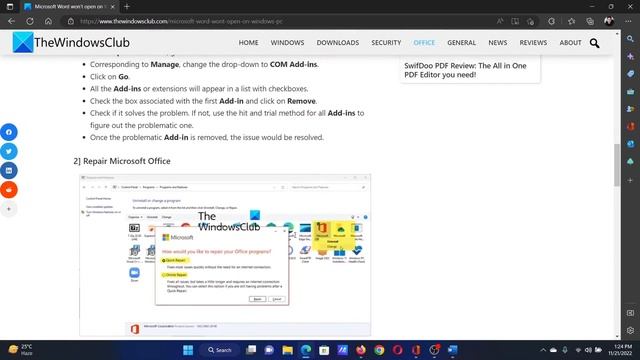This screenshot has width=640, height=360.
Task: View site info via the lock icon
Action: (71, 21)
